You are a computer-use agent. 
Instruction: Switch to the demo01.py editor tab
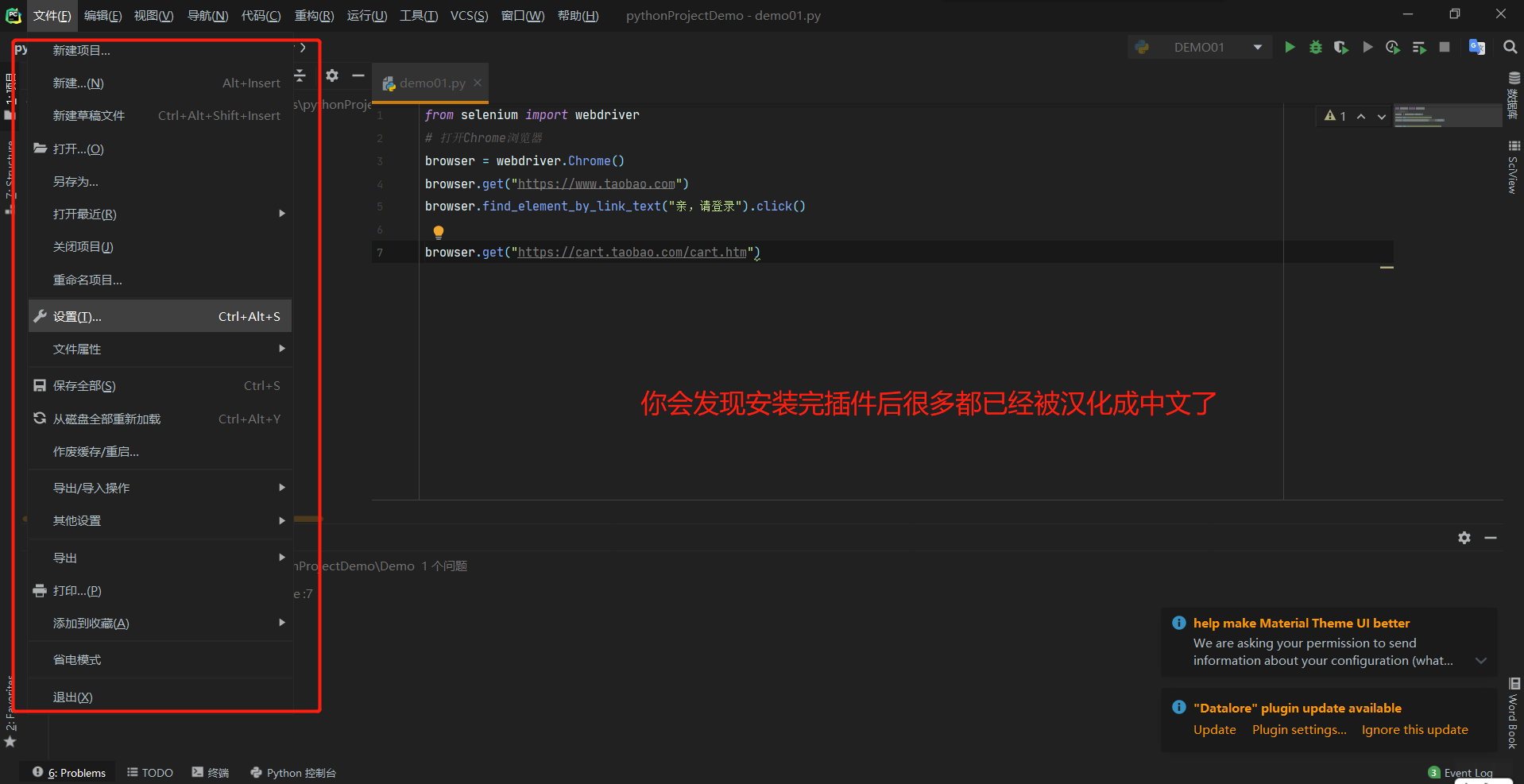pyautogui.click(x=430, y=83)
